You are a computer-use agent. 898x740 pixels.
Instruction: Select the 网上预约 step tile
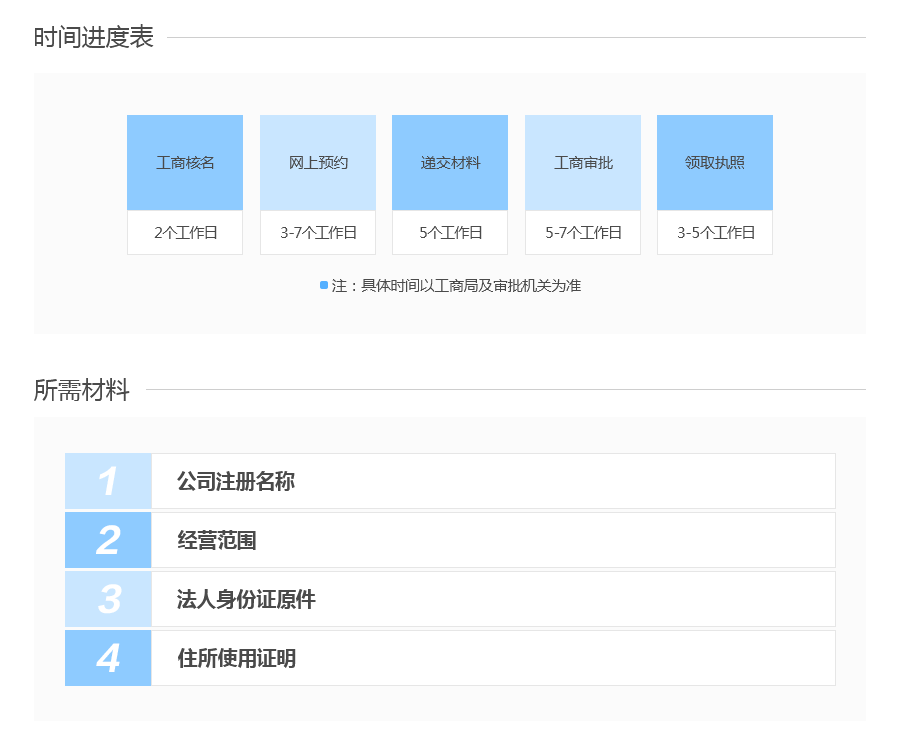coord(318,163)
